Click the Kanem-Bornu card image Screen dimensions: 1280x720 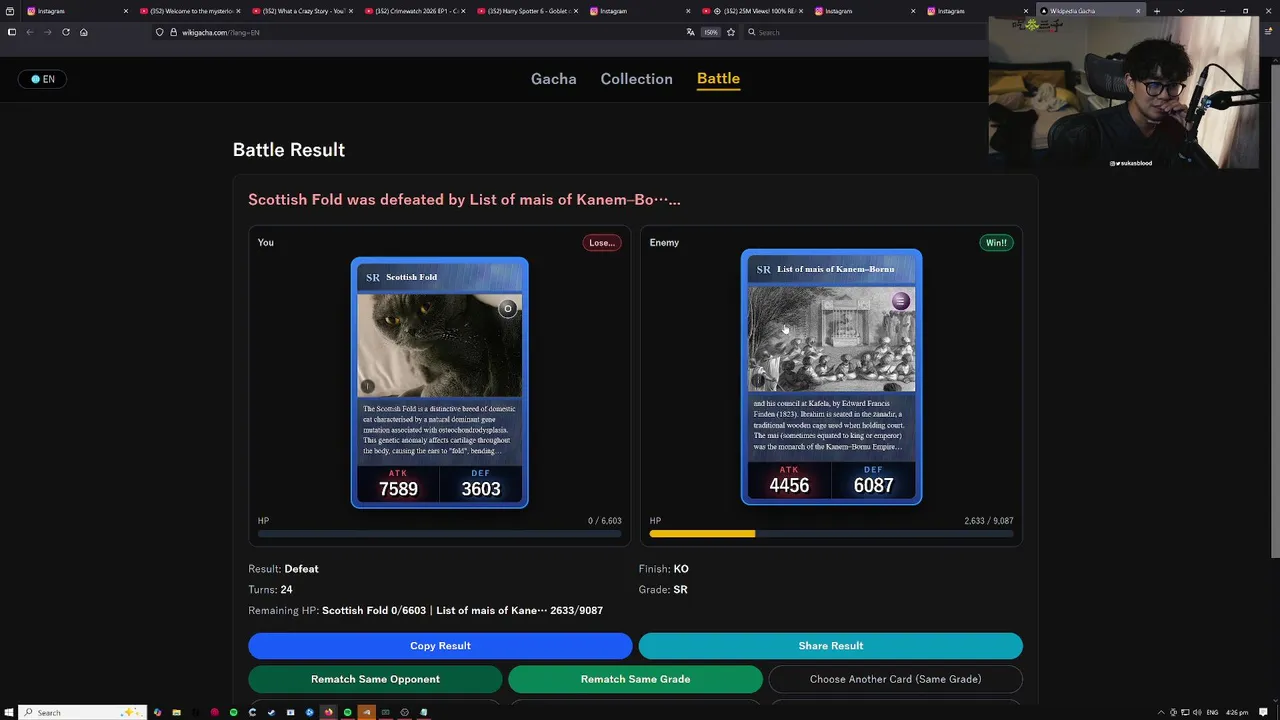[831, 339]
